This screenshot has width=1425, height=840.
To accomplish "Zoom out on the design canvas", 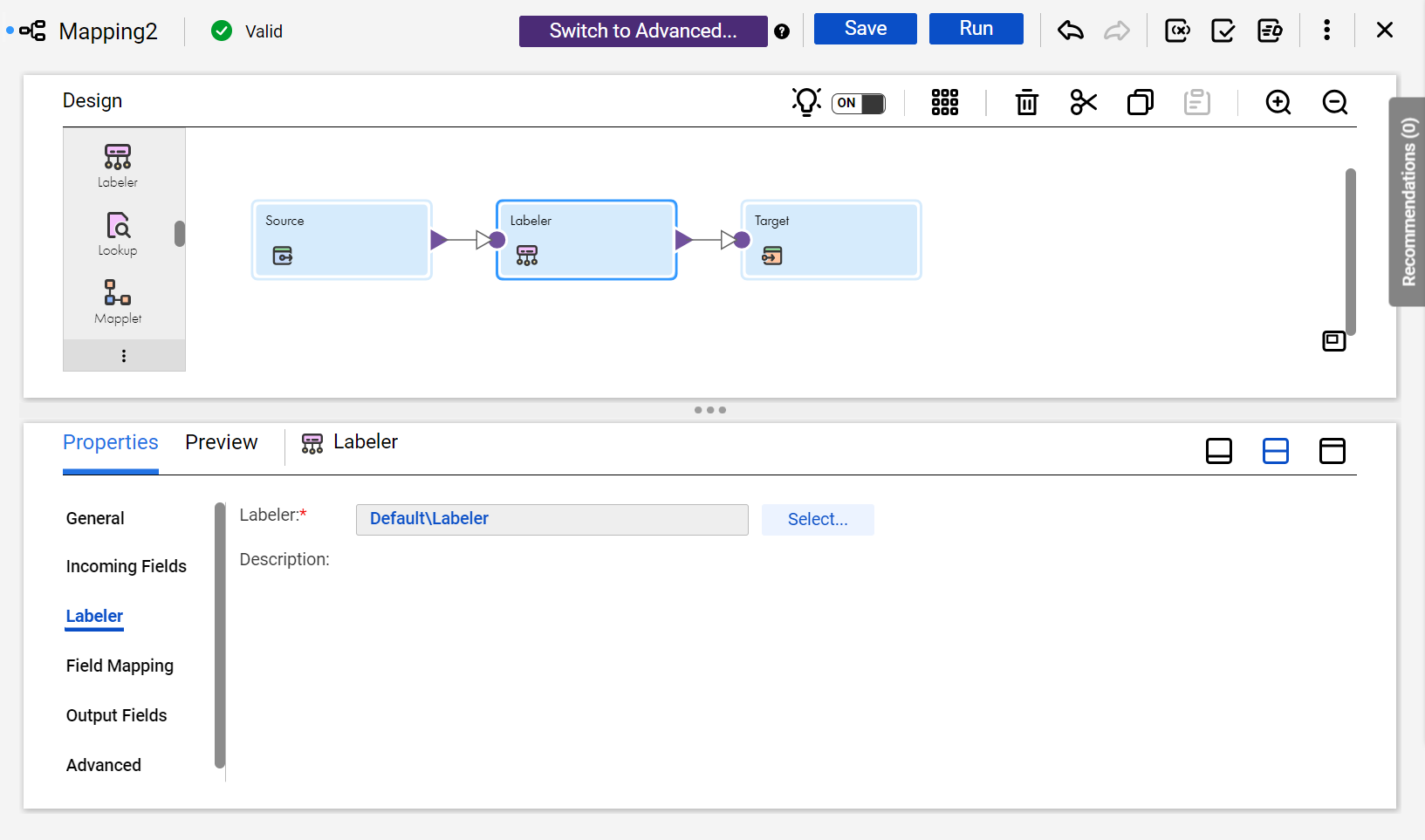I will 1335,102.
